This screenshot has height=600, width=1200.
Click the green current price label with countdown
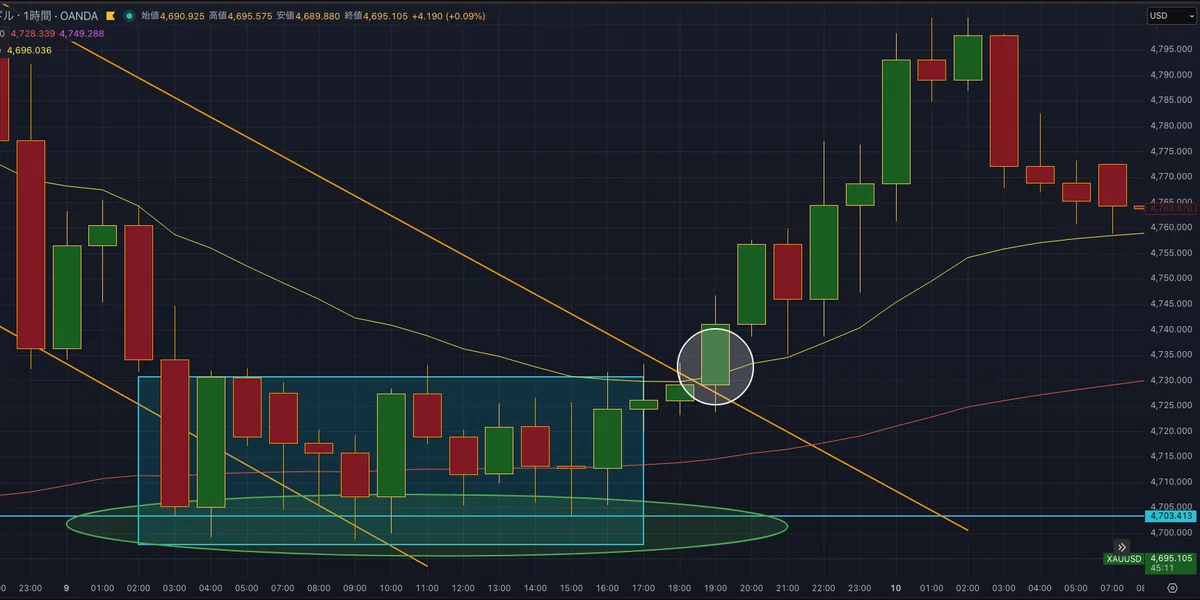coord(1170,564)
